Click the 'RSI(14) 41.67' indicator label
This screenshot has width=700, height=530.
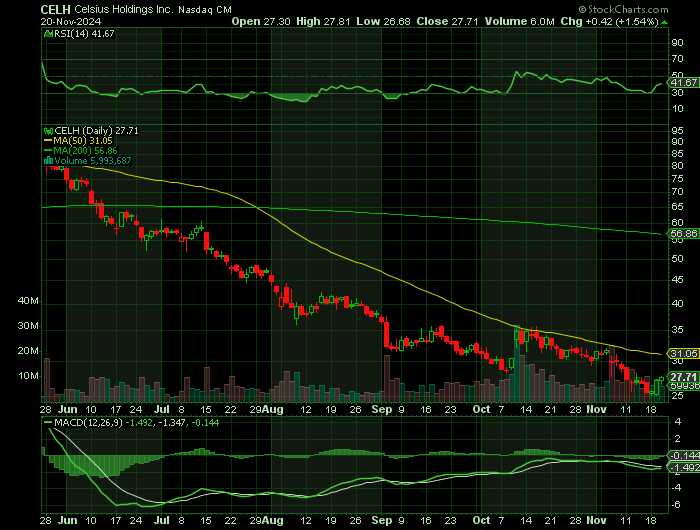pos(84,33)
